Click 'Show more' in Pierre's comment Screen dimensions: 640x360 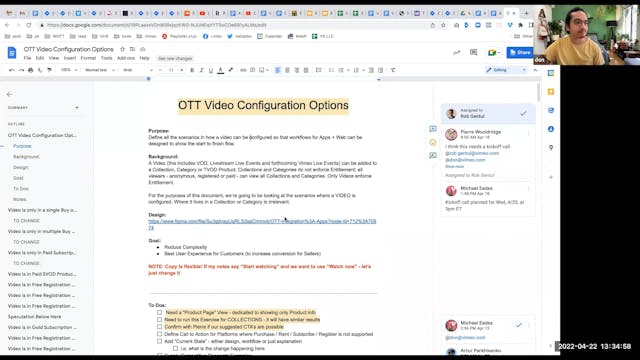(x=454, y=167)
